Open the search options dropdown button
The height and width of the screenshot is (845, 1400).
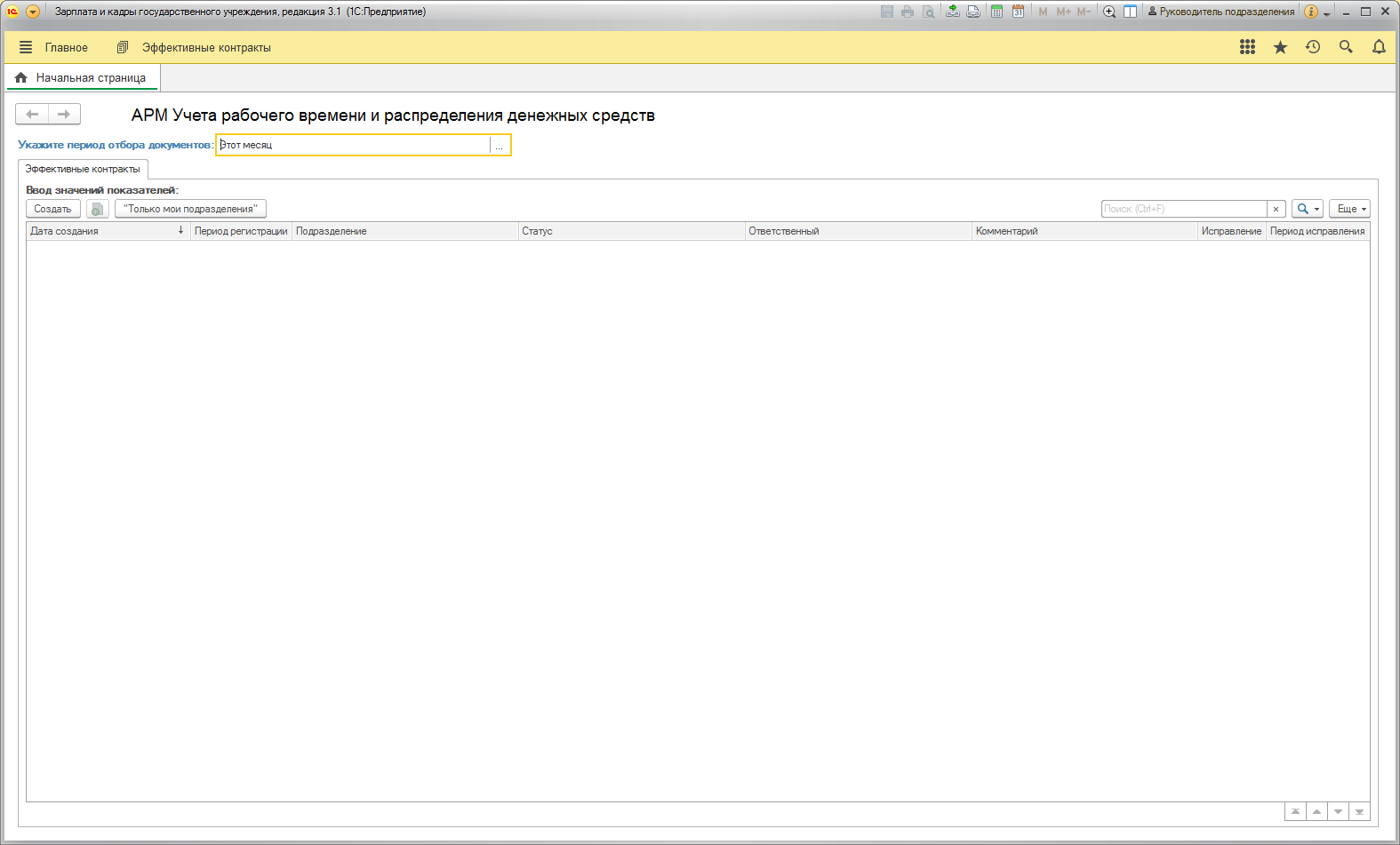coord(1307,209)
